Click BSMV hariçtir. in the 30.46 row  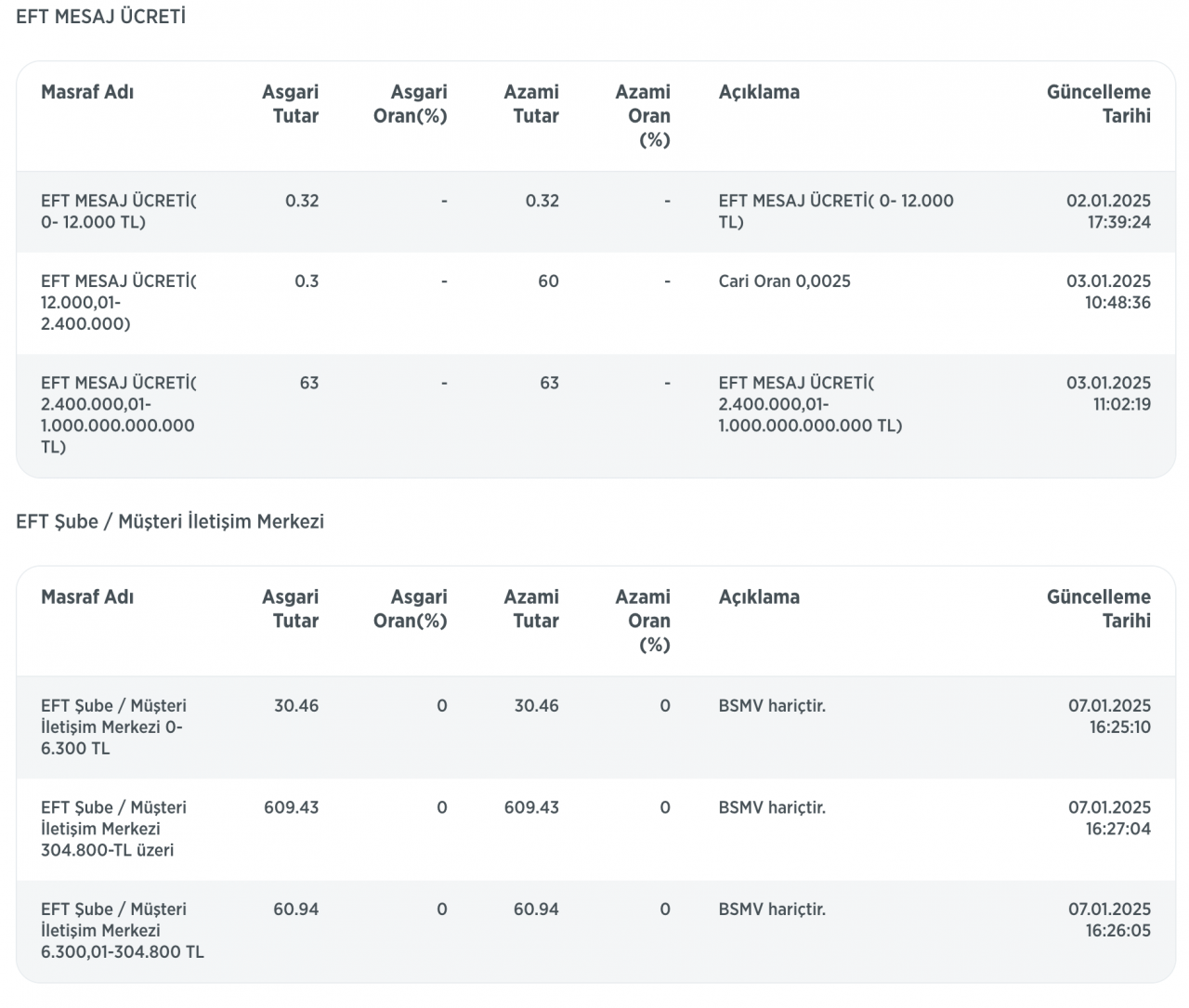pyautogui.click(x=772, y=705)
